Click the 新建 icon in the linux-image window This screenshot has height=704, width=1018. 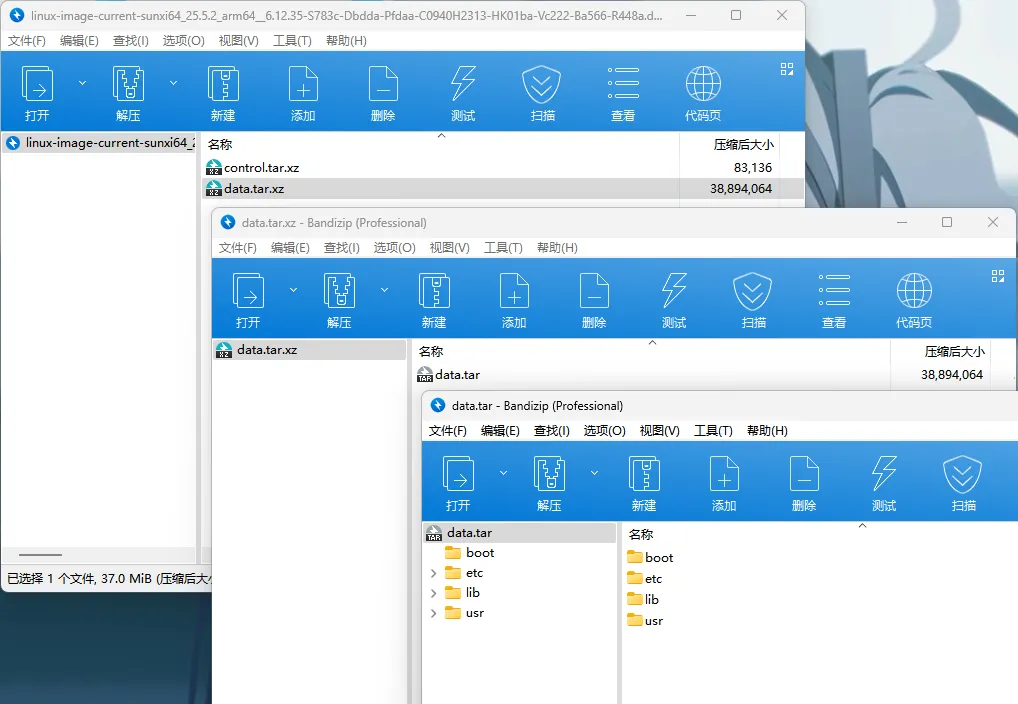pyautogui.click(x=223, y=85)
